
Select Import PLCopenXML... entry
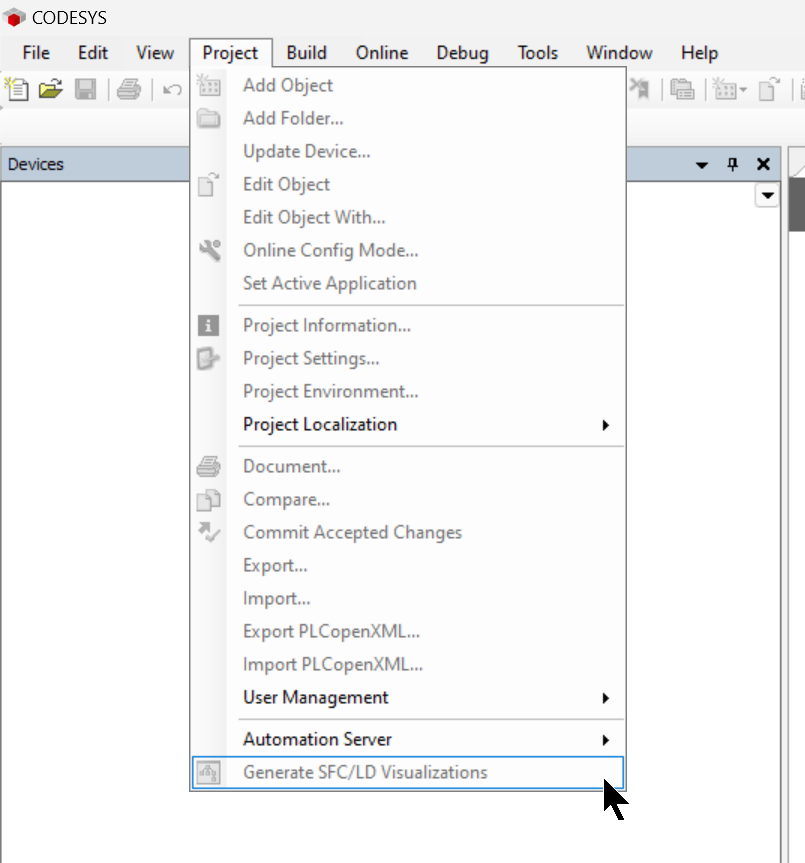click(408, 664)
